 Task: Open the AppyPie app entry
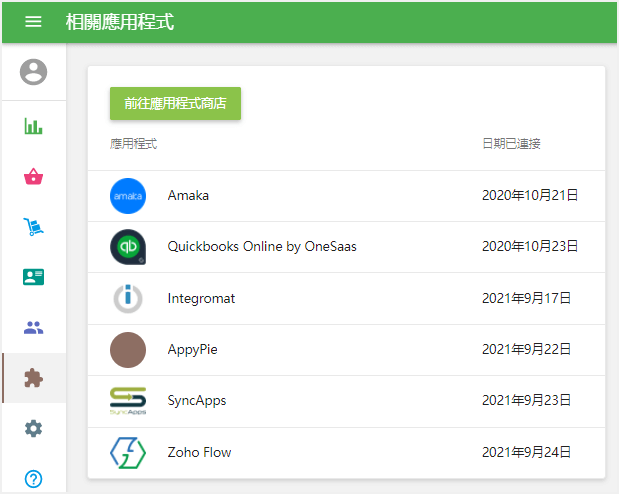click(346, 350)
